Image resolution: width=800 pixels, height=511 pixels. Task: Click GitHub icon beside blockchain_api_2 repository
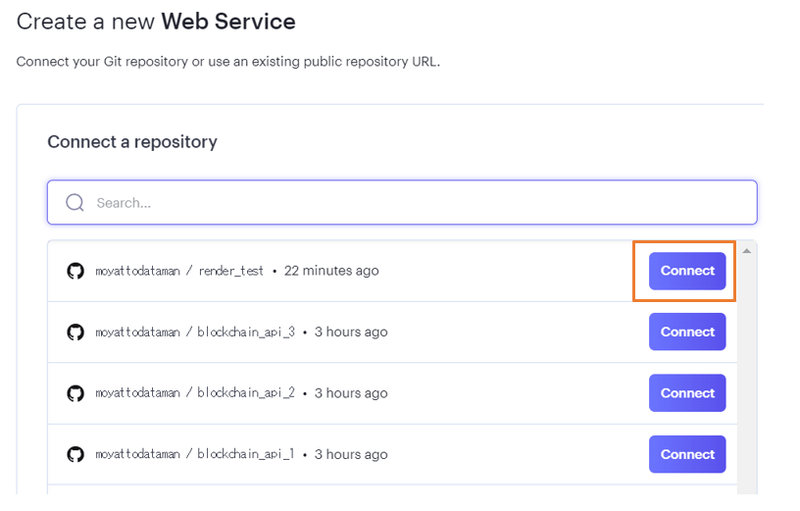75,393
